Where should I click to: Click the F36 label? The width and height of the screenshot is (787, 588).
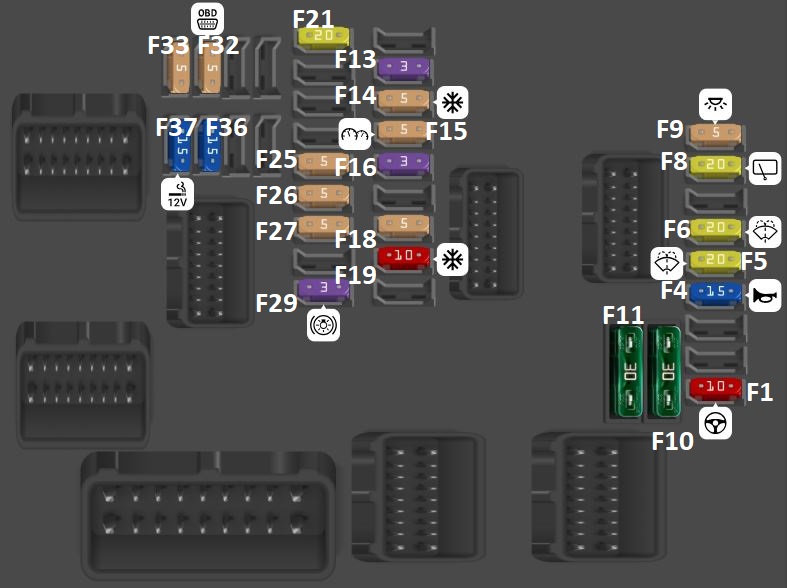(226, 127)
